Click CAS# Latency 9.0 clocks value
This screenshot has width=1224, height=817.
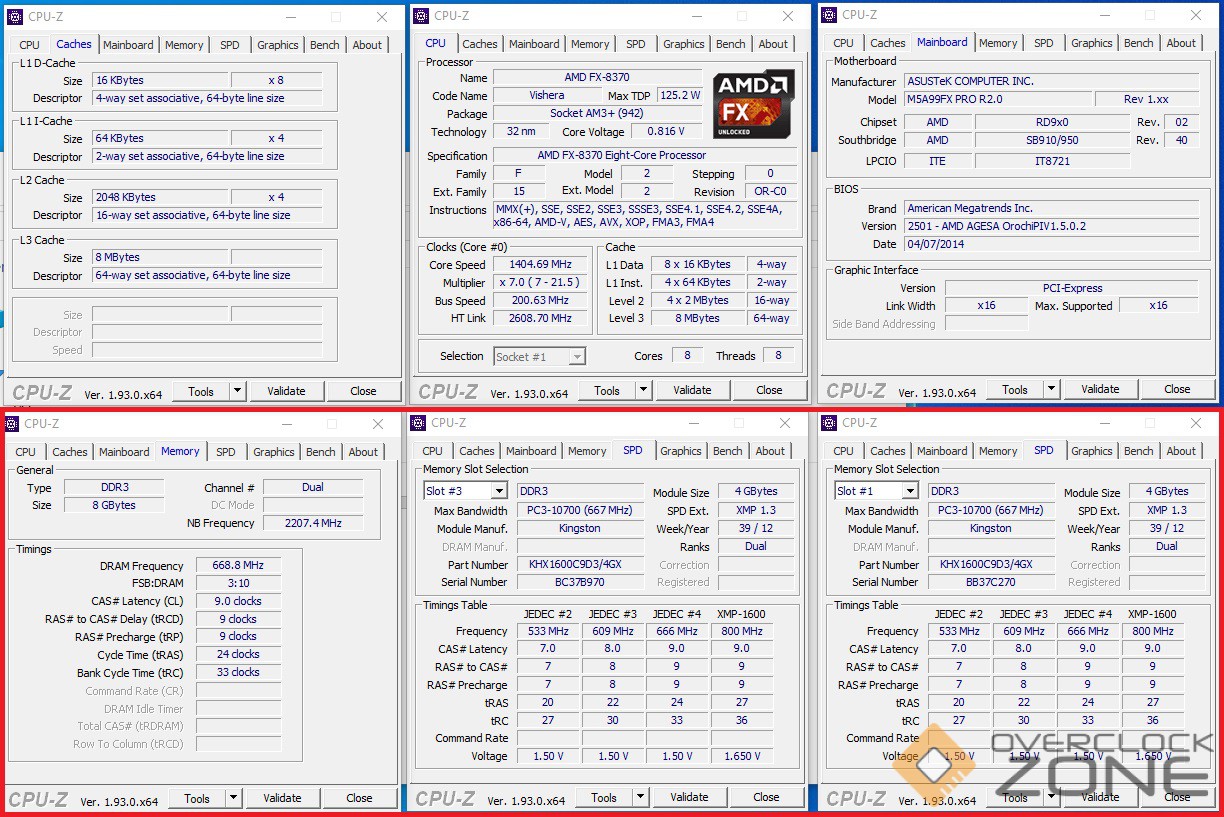click(238, 601)
